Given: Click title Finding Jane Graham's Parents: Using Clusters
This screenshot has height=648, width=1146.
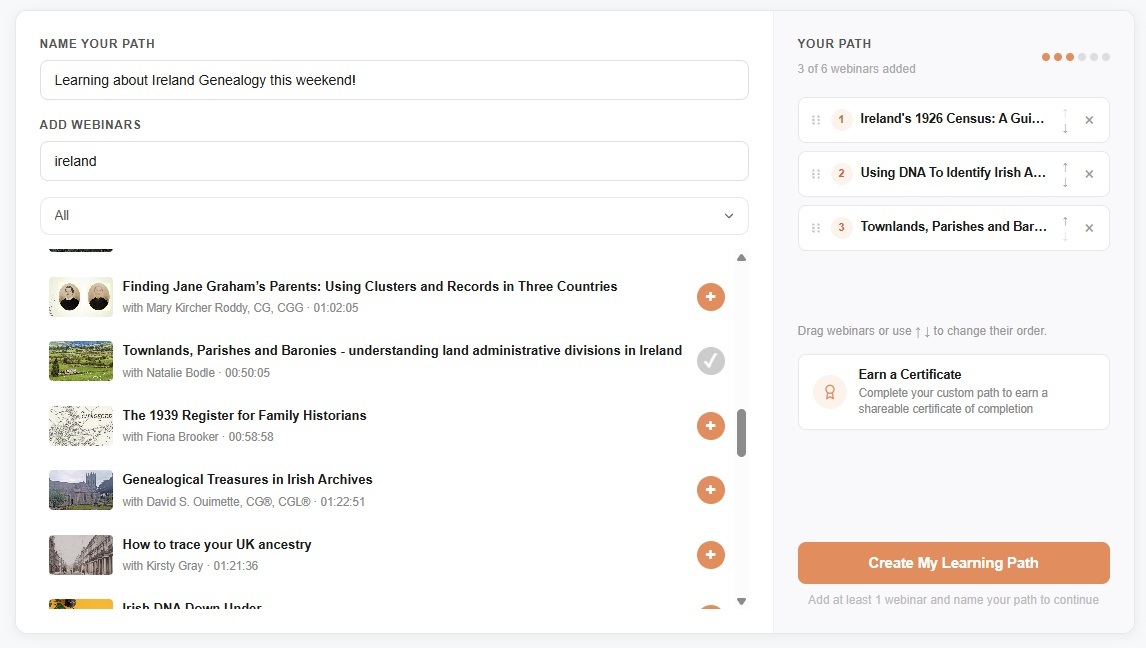Looking at the screenshot, I should tap(370, 286).
